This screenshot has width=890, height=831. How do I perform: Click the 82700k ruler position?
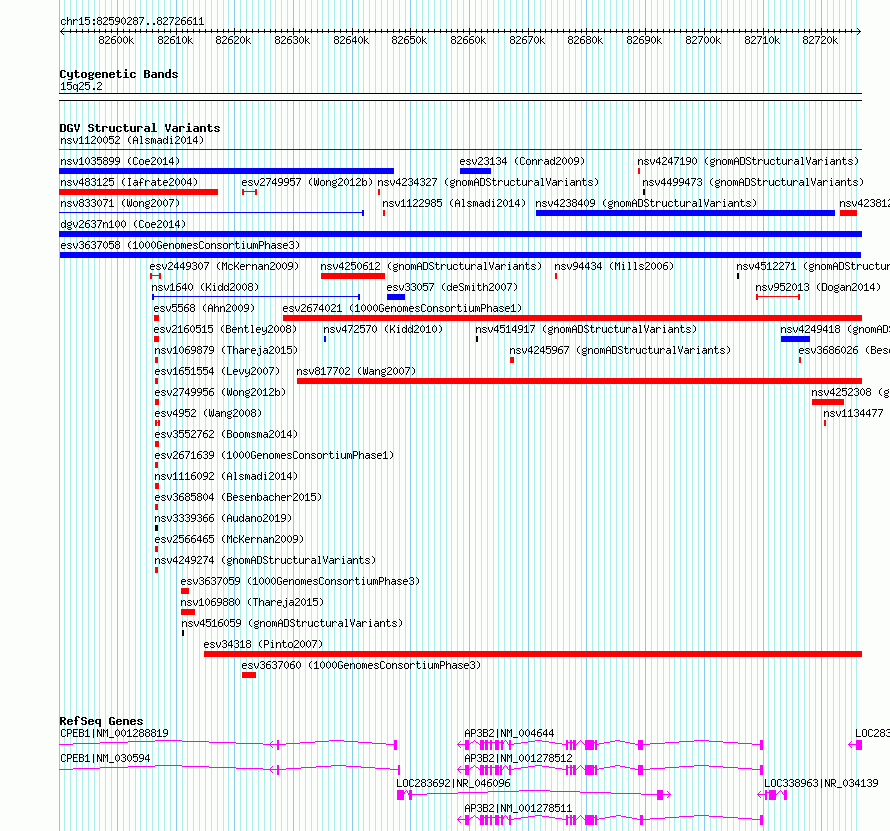(x=703, y=40)
